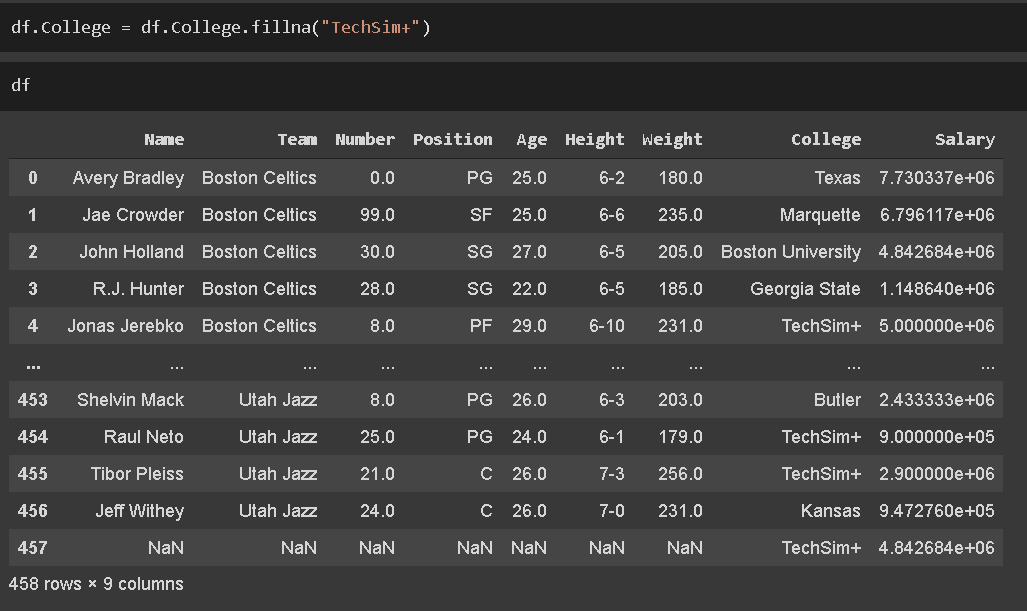Click the Height column header
This screenshot has width=1027, height=611.
(x=594, y=140)
